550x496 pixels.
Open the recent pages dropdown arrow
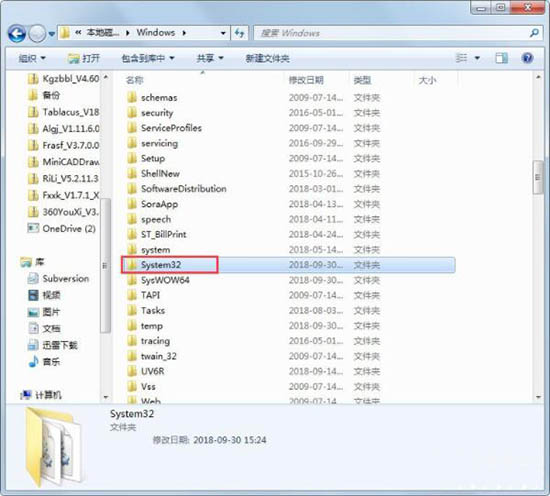(52, 34)
